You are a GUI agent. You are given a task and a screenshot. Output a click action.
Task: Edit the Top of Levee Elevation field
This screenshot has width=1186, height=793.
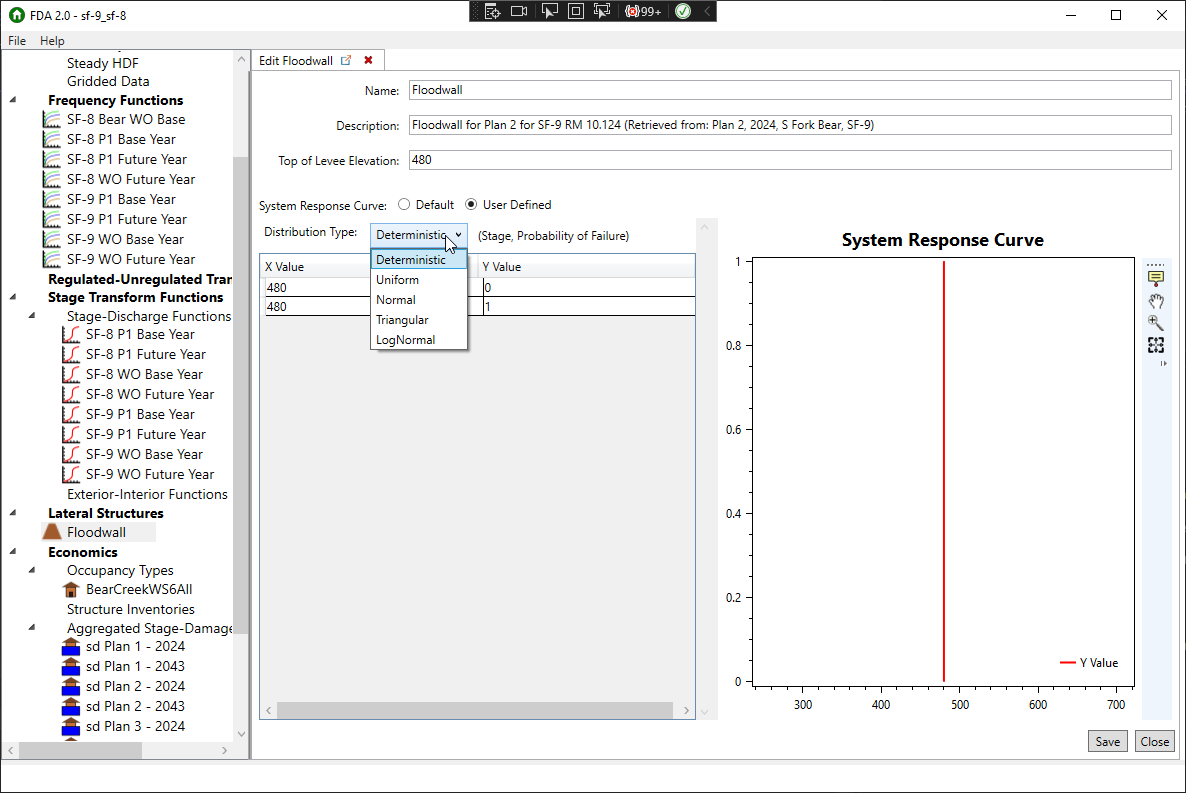(x=700, y=159)
